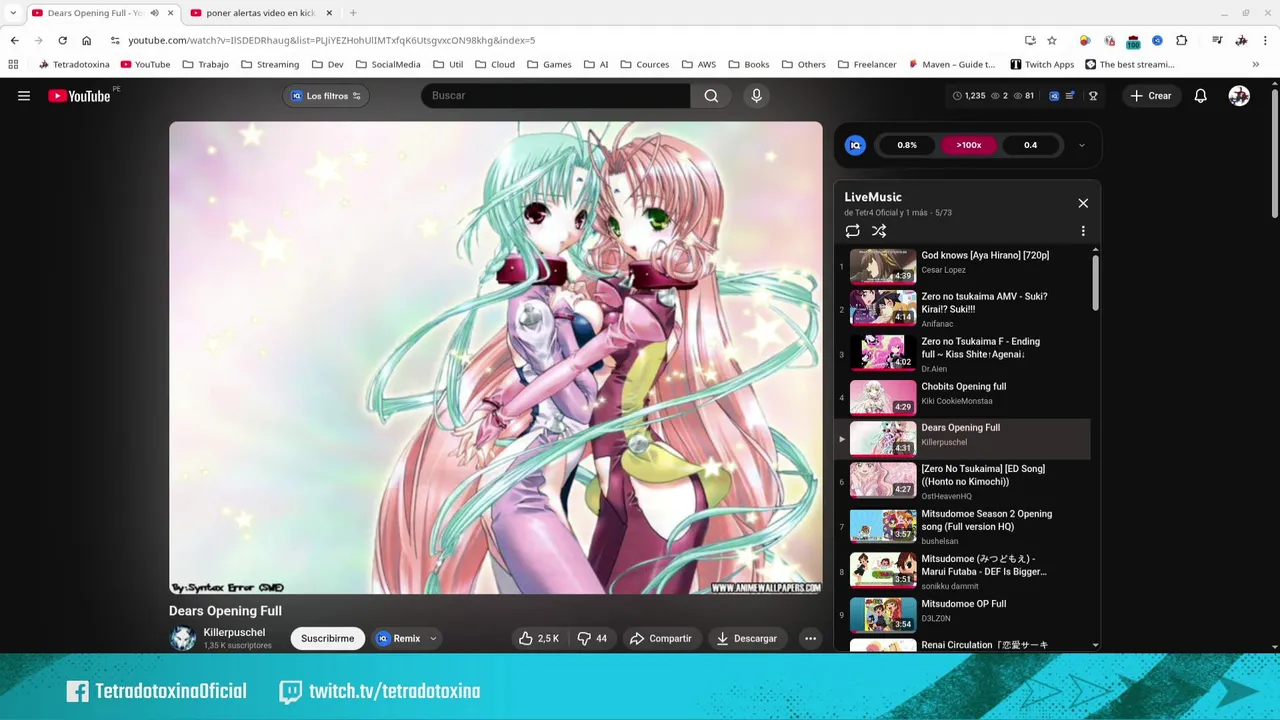
Task: Bookmark page with star icon
Action: click(x=1052, y=40)
